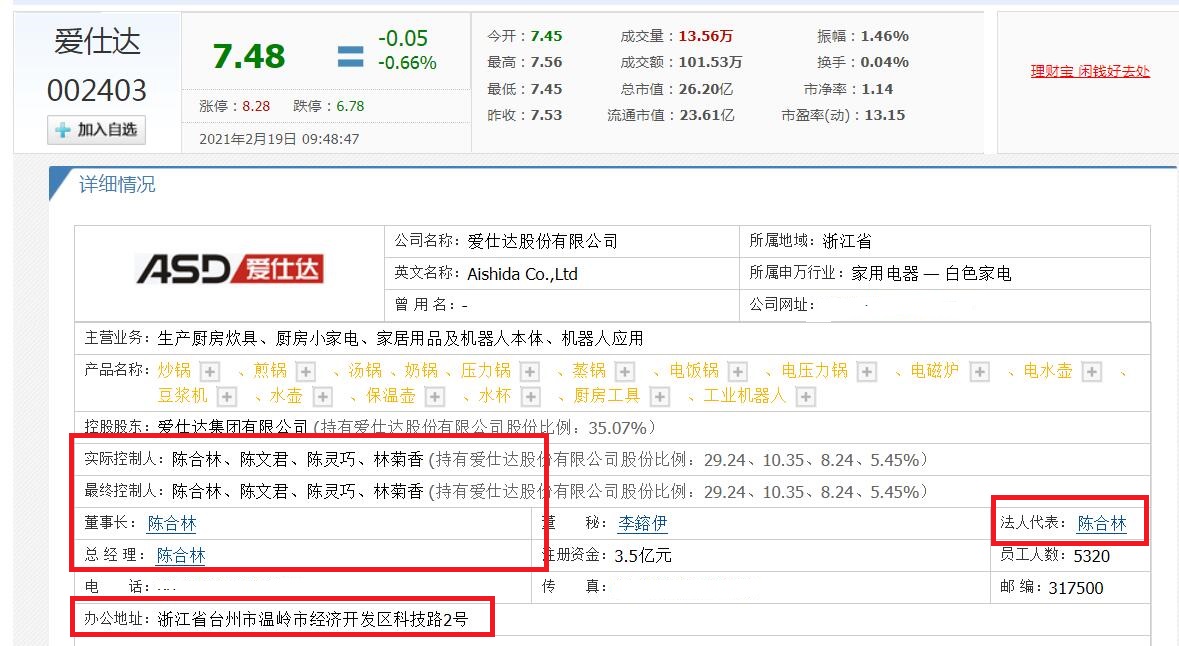Click the 成交量 13.56万 value
Screen dimensions: 1179x646
click(x=705, y=36)
